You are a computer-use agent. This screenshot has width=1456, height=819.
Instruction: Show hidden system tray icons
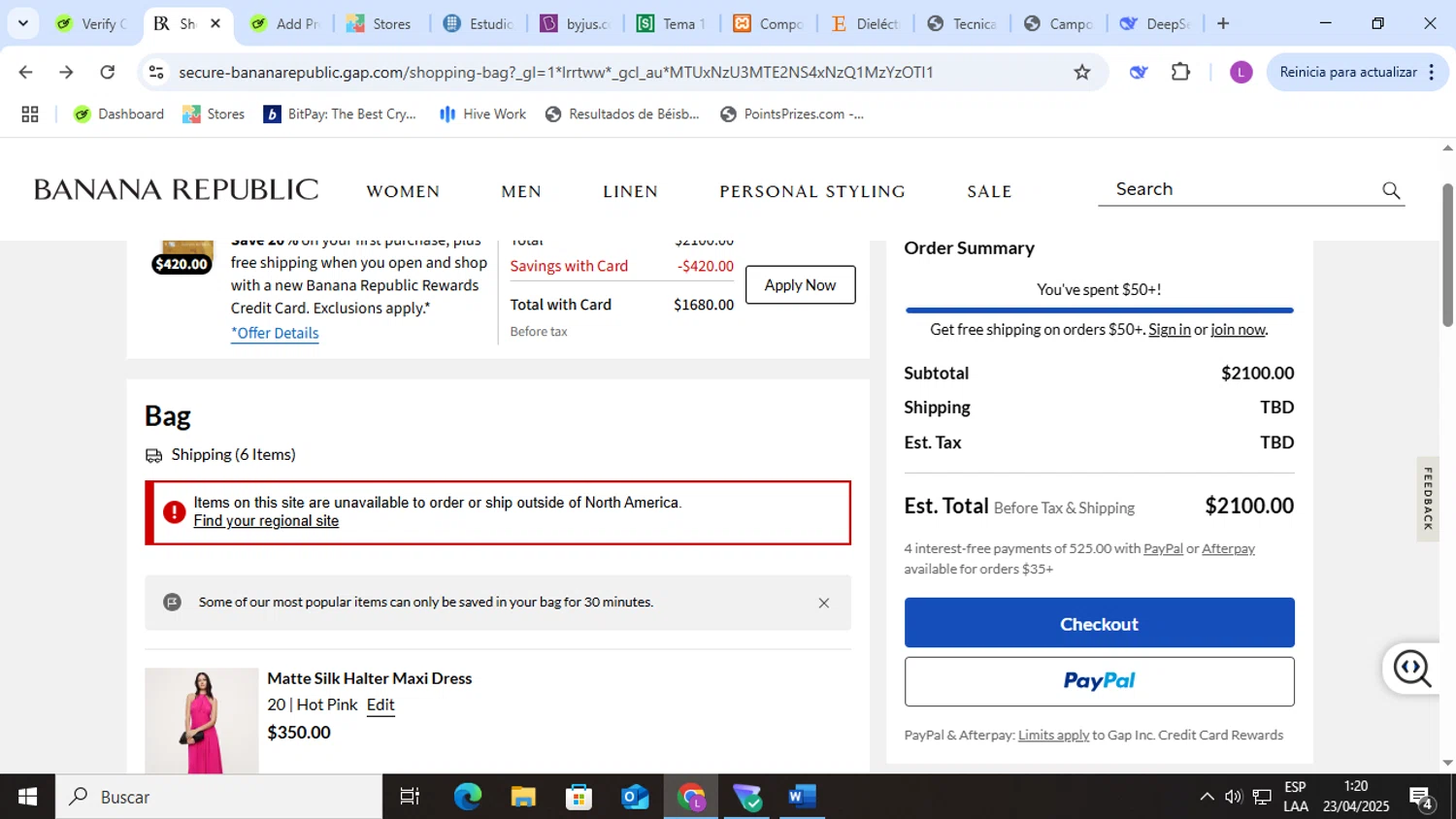1207,797
